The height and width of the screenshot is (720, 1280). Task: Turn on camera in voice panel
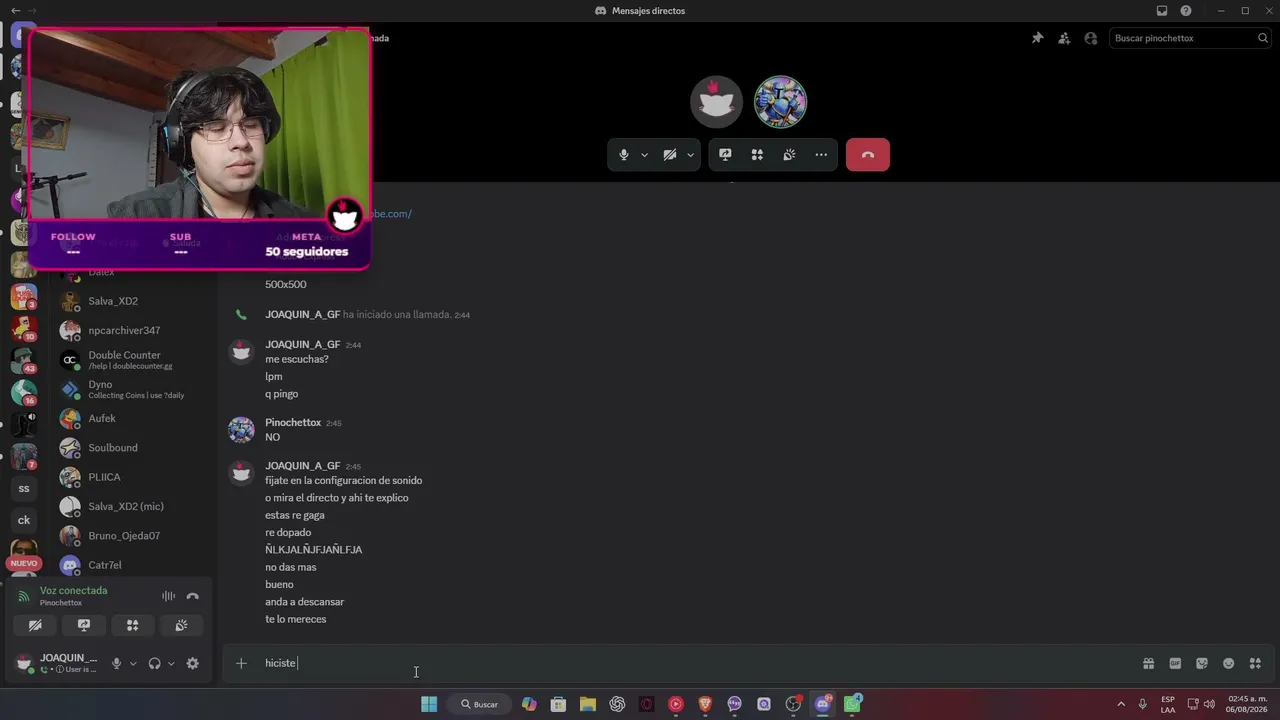pos(35,626)
